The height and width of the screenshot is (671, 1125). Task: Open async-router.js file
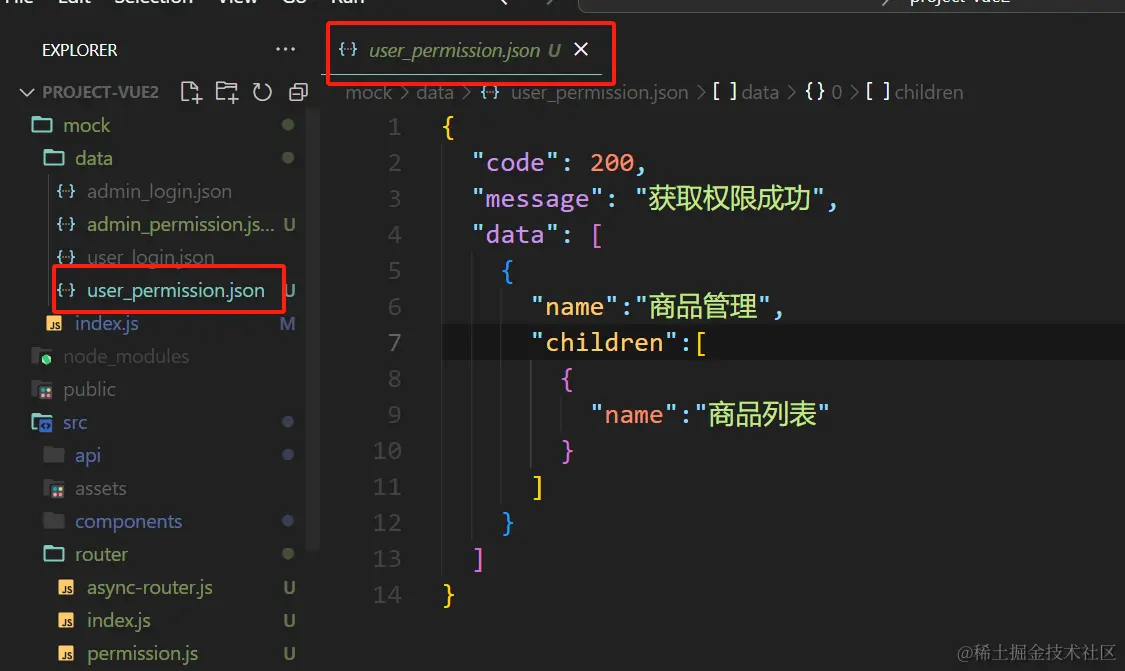coord(149,588)
